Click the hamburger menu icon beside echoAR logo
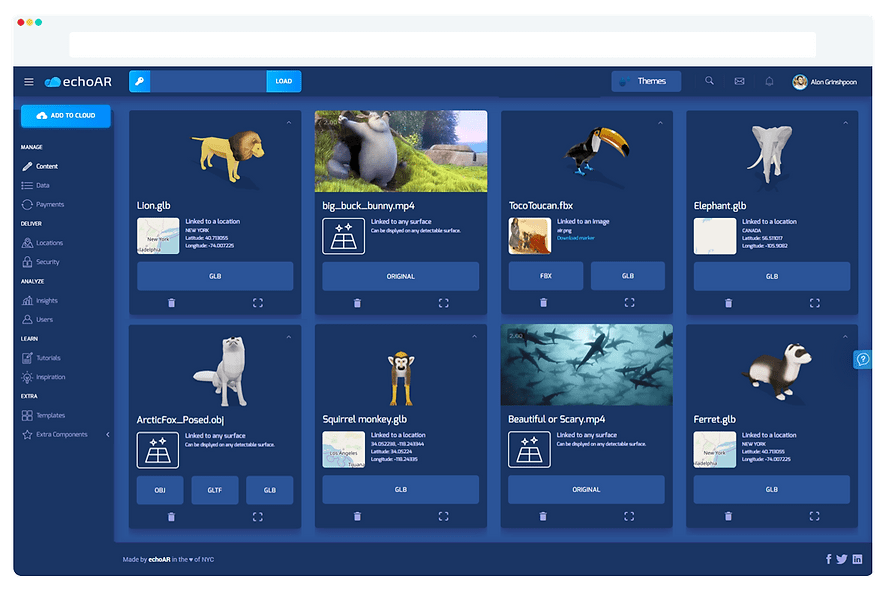This screenshot has width=888, height=590. 29,82
